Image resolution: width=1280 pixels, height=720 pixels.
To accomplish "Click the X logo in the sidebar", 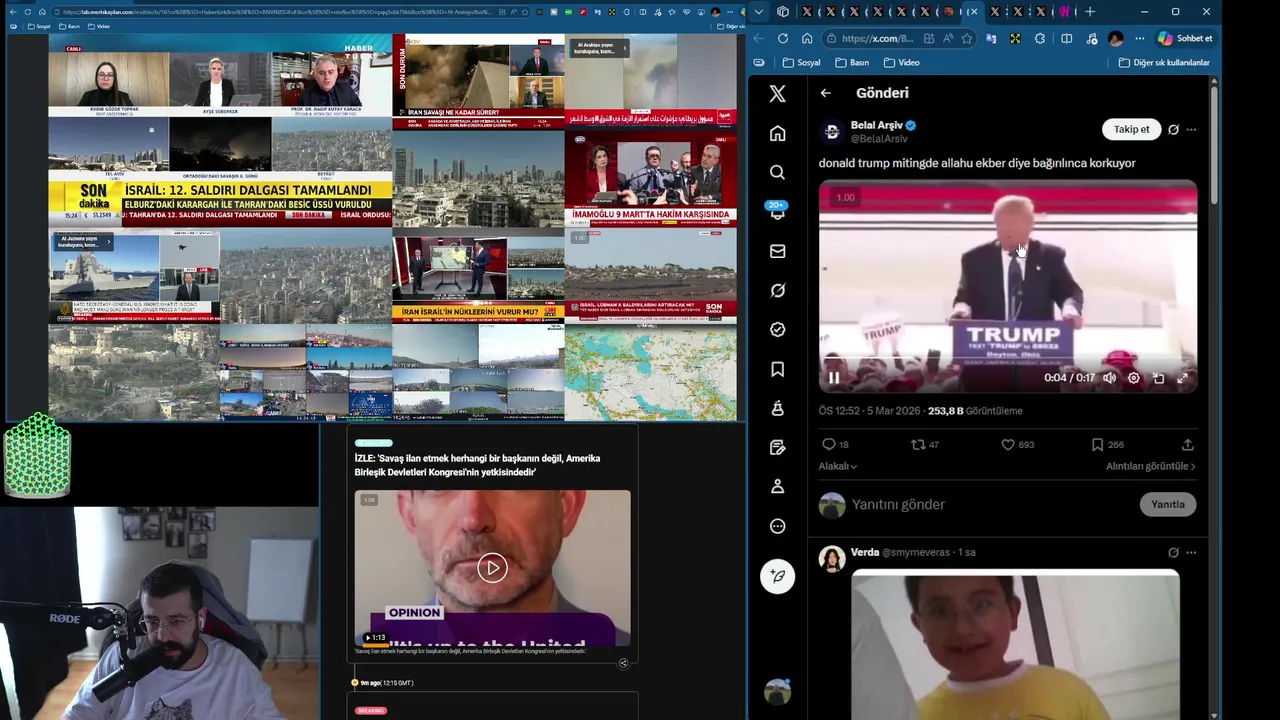I will point(777,94).
